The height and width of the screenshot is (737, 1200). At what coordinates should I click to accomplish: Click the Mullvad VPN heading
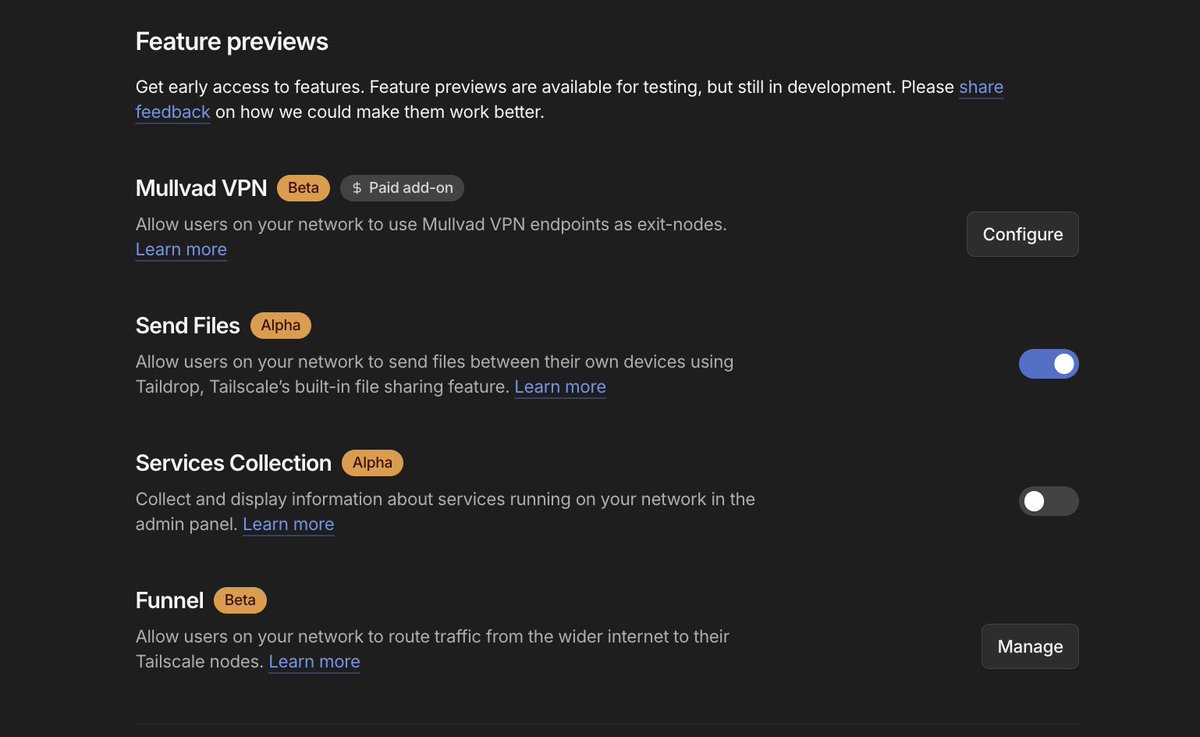(201, 188)
